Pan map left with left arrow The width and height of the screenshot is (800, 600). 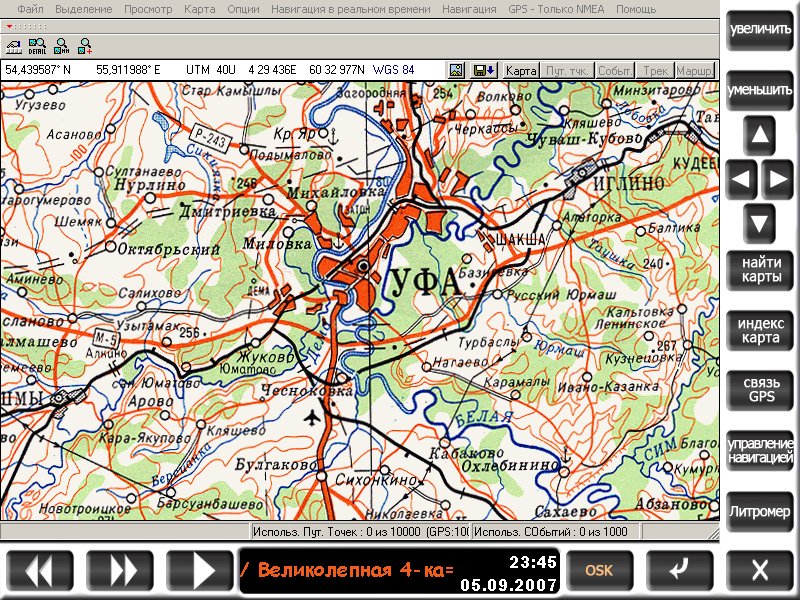742,180
